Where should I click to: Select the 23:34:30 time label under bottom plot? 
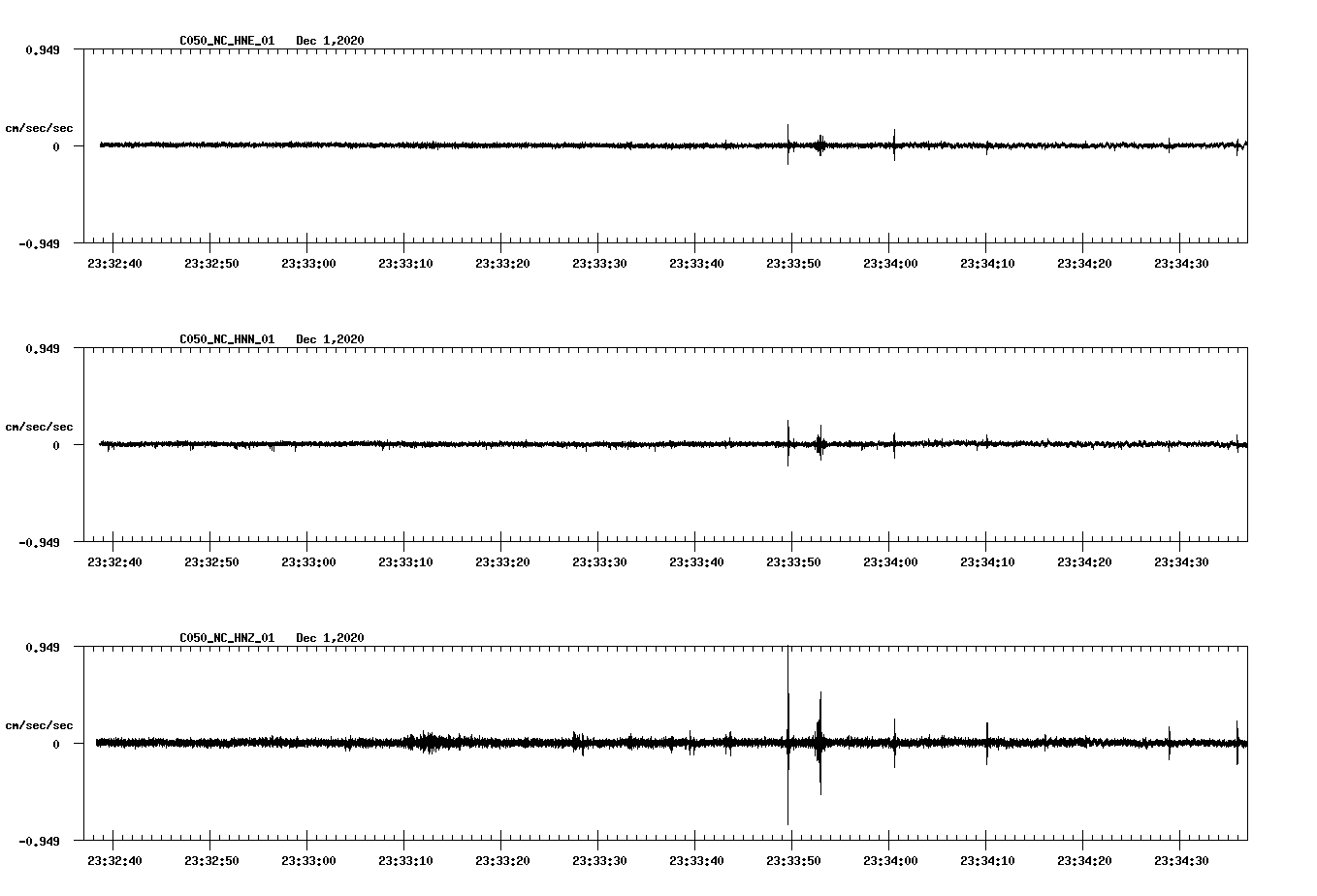pos(1183,859)
